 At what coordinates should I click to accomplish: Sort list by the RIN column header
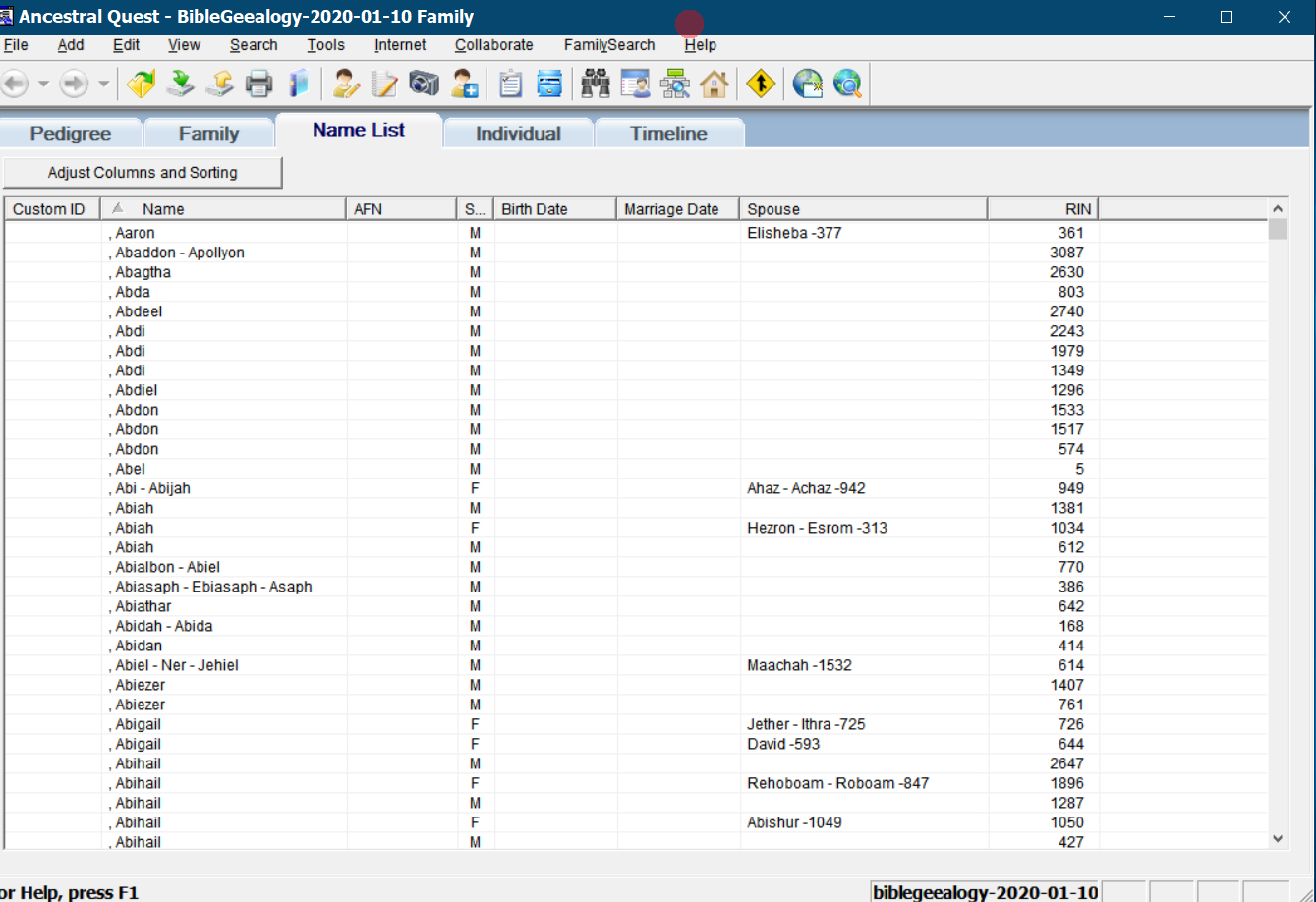click(x=1042, y=209)
